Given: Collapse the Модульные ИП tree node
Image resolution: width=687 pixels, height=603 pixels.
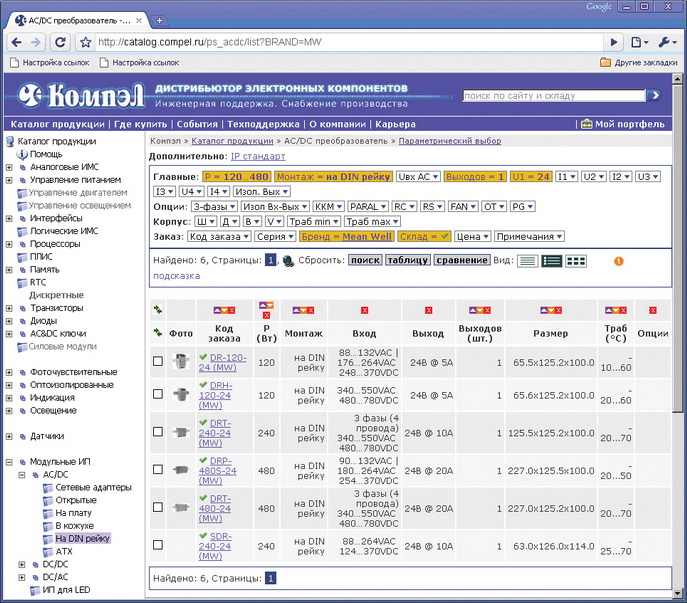Looking at the screenshot, I should [x=9, y=462].
